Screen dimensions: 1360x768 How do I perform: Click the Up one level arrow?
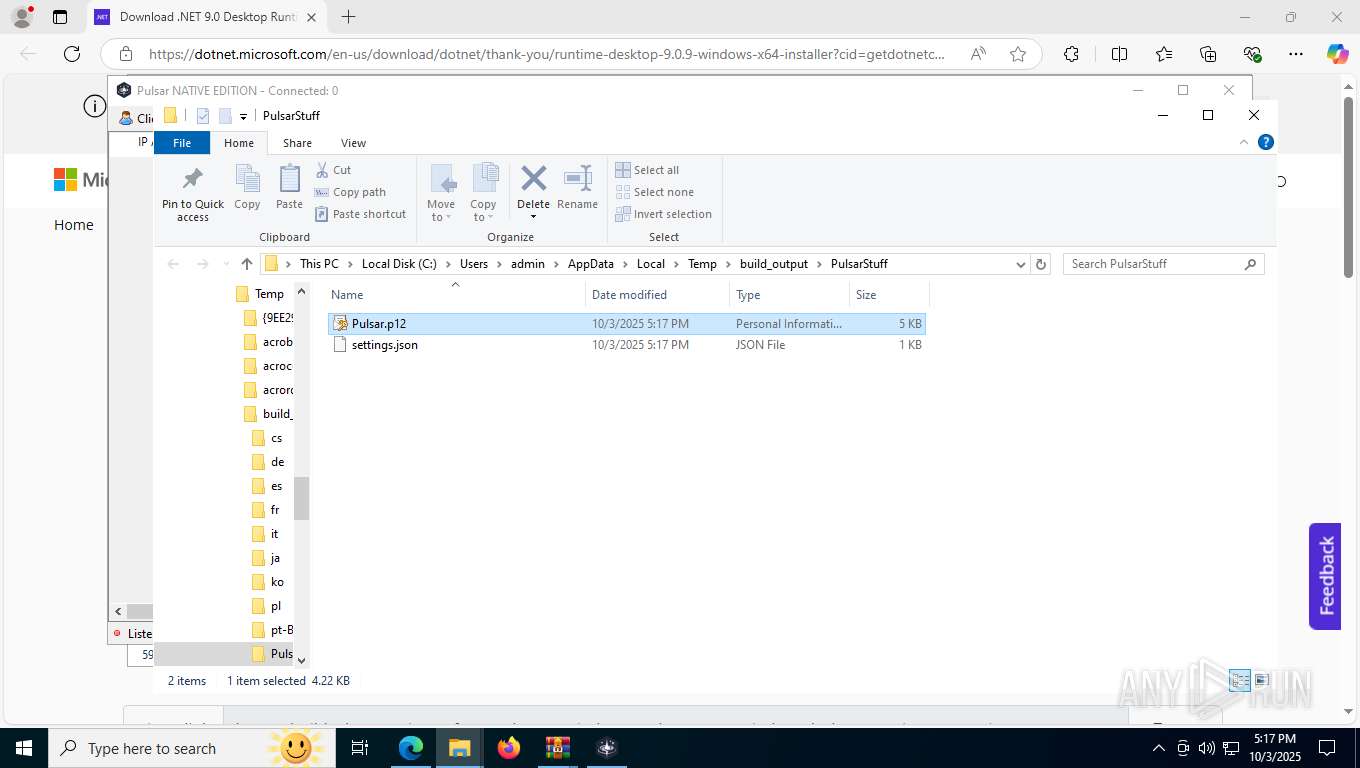click(x=247, y=264)
